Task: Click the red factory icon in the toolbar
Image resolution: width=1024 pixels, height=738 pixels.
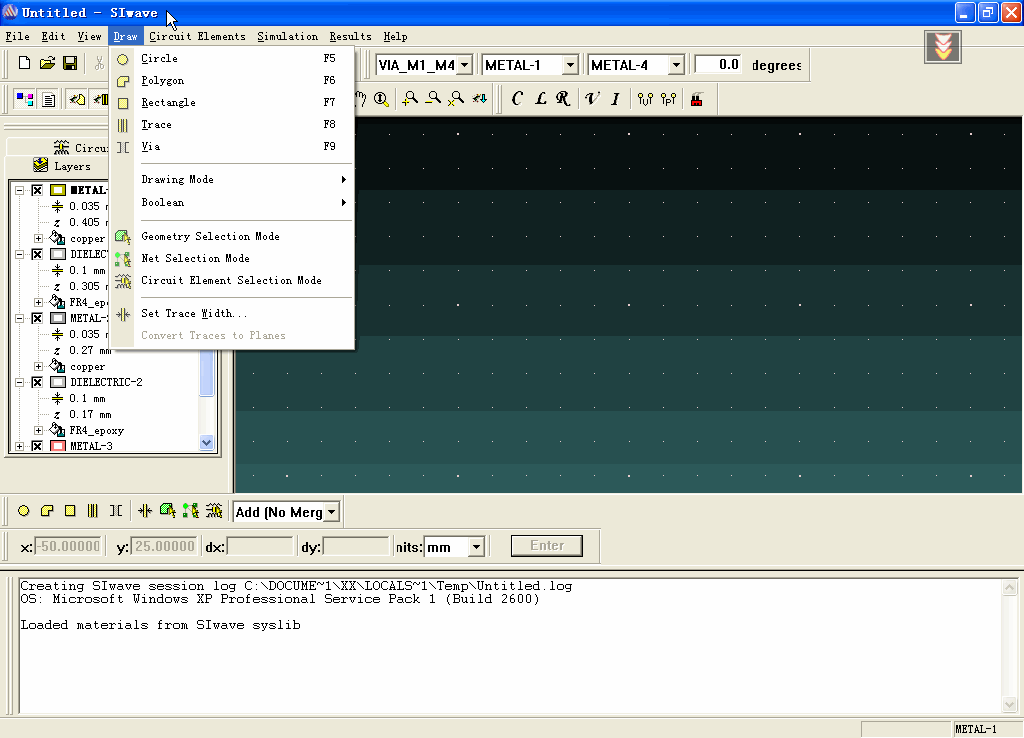Action: click(x=697, y=99)
